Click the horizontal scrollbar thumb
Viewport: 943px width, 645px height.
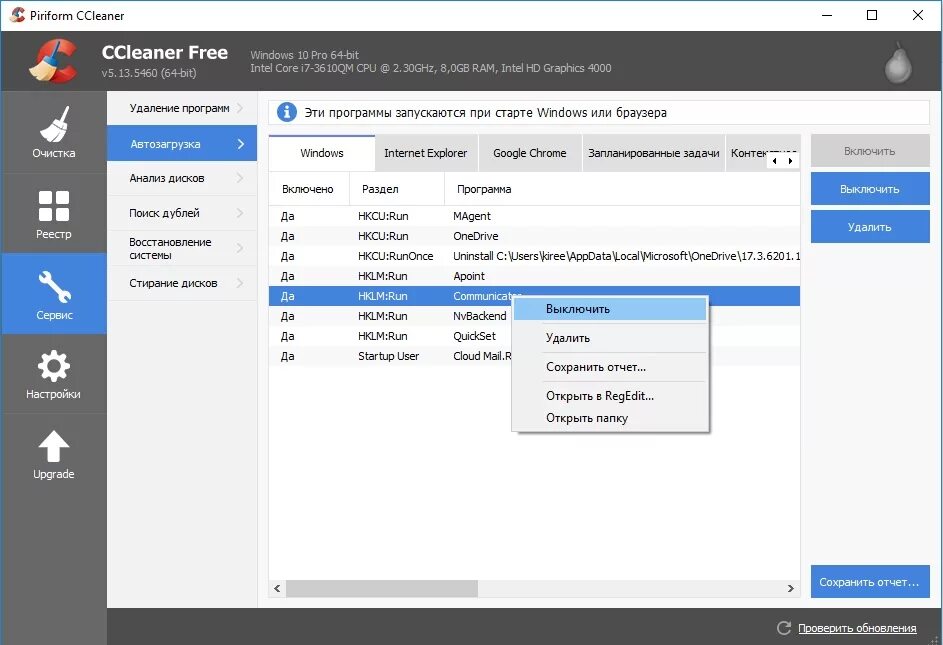click(x=382, y=588)
